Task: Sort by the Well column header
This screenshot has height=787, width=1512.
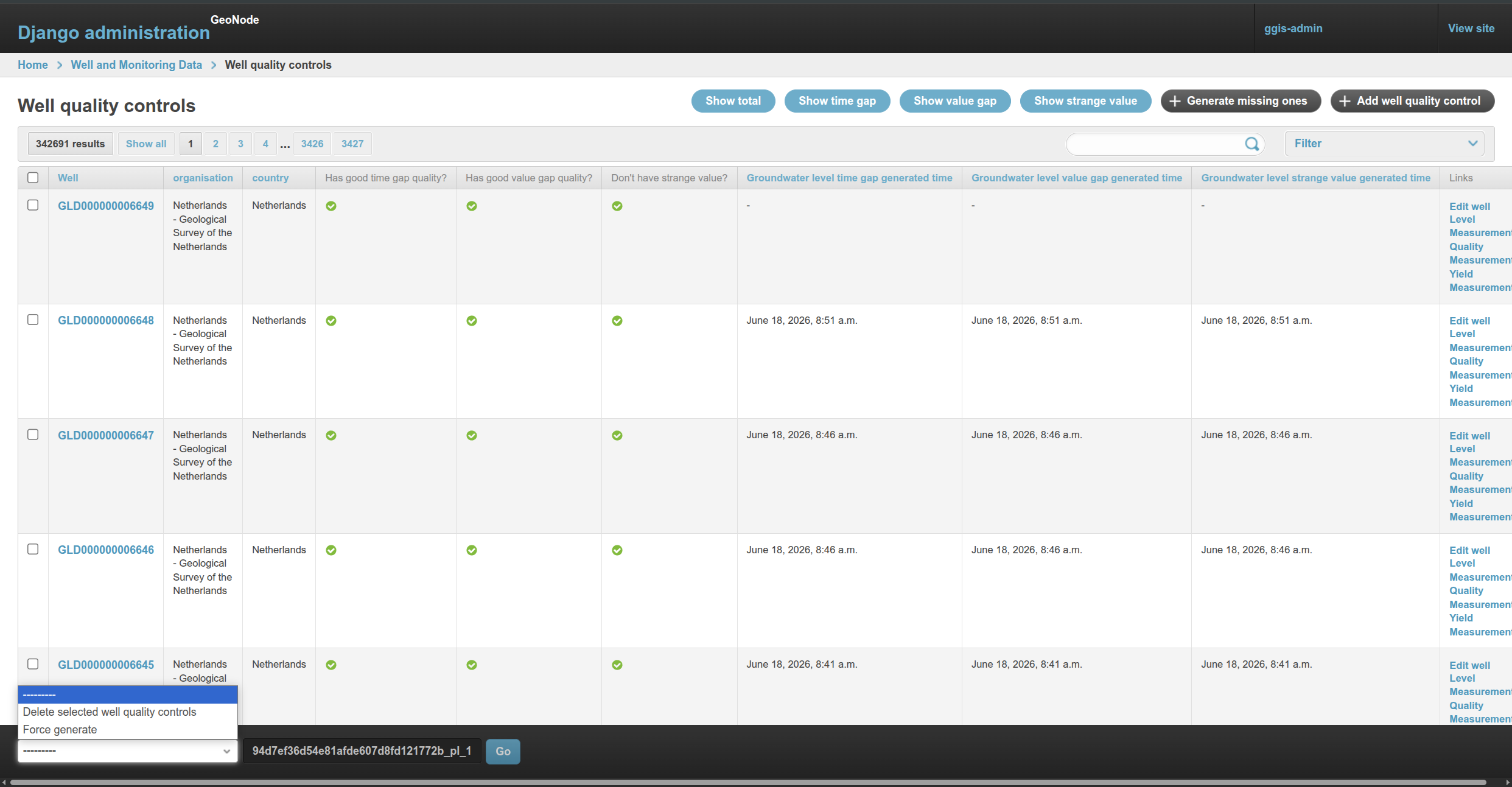Action: pyautogui.click(x=68, y=178)
